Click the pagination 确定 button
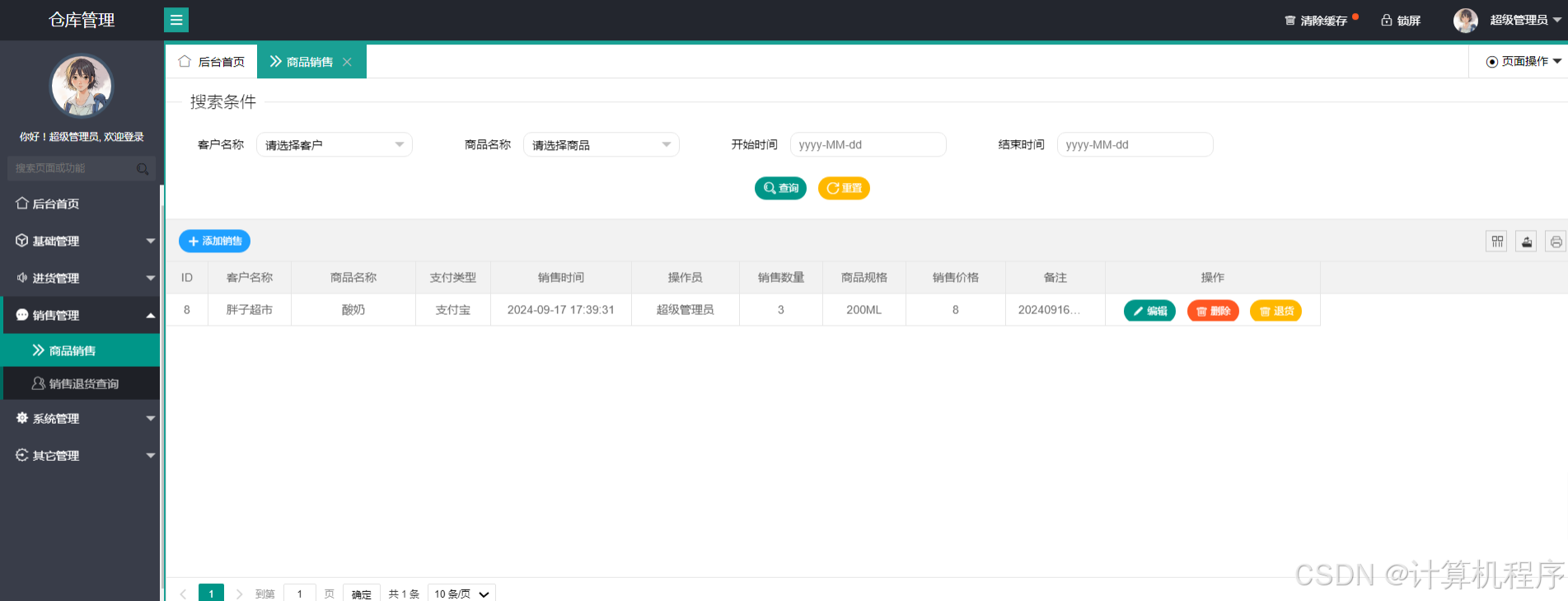Screen dimensions: 1568x601 (361, 594)
